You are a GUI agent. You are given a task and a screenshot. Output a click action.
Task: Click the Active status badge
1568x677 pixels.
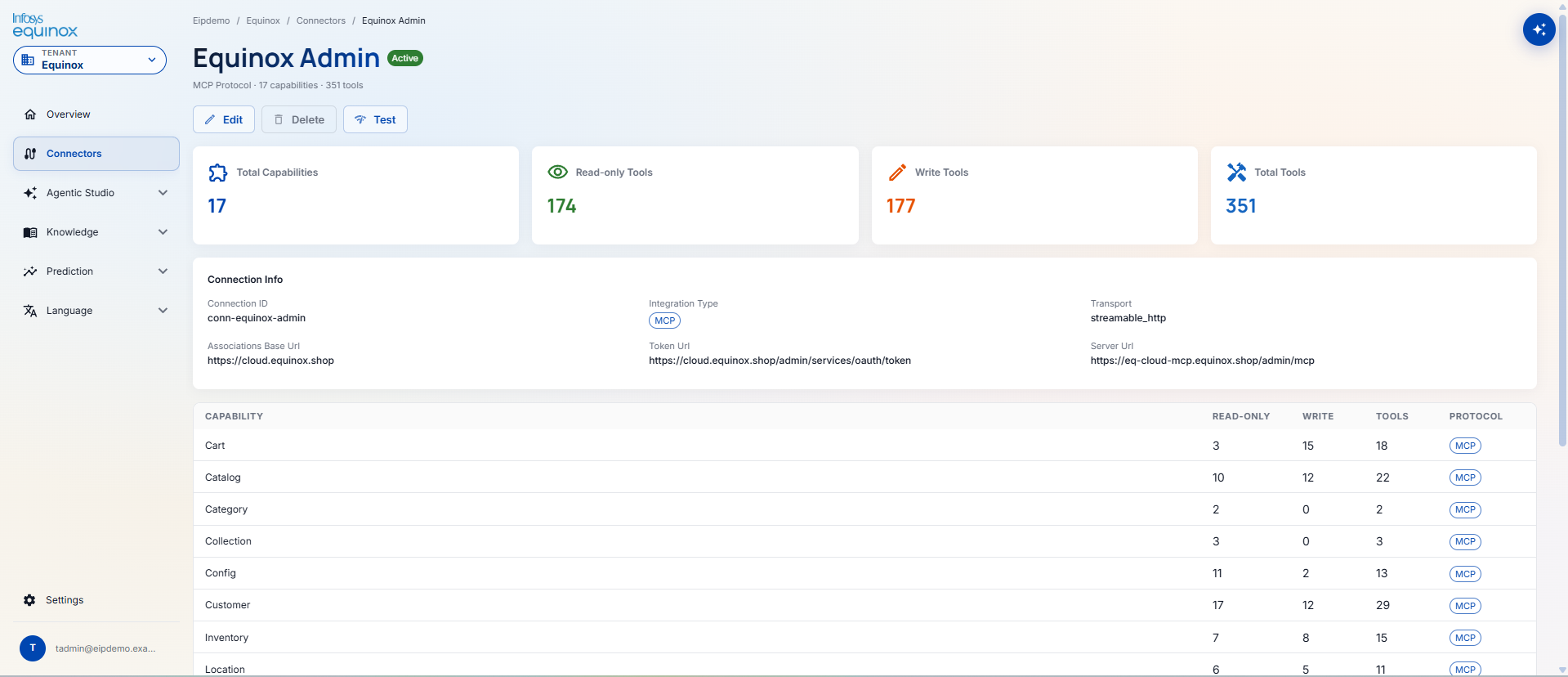point(405,58)
